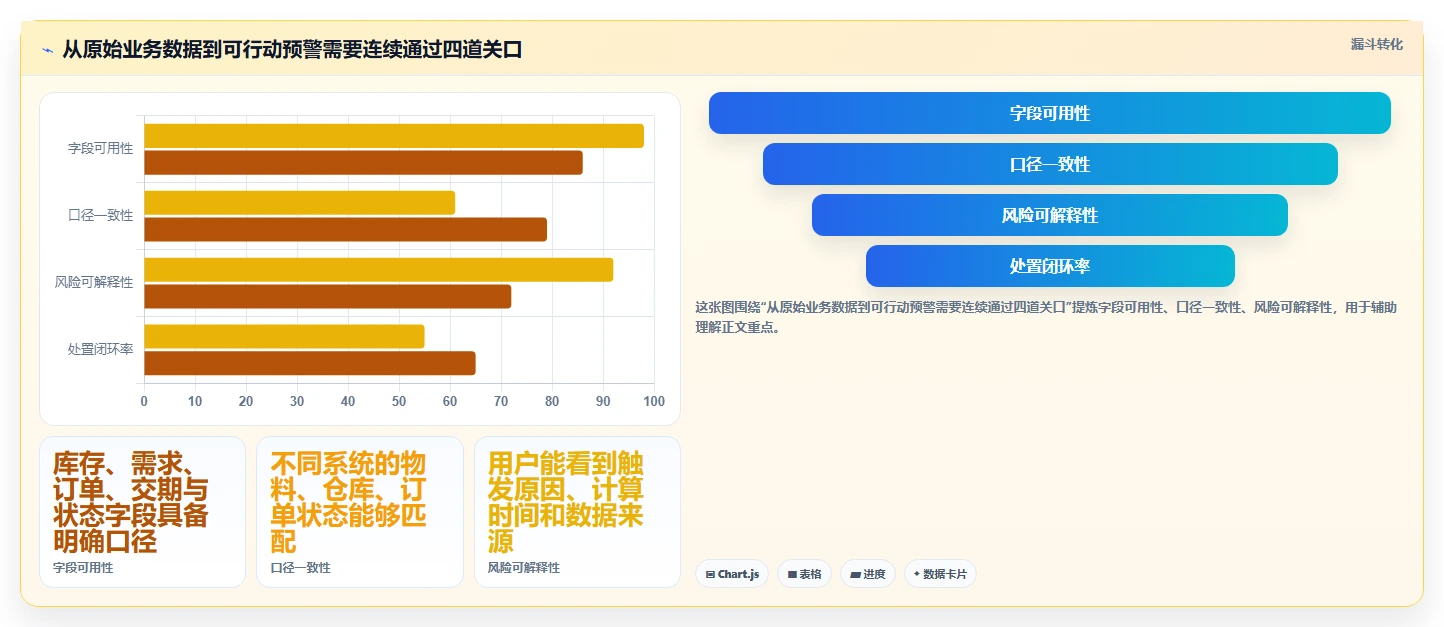1444x627 pixels.
Task: Click the 处置闭环率 chart axis label
Action: click(100, 349)
